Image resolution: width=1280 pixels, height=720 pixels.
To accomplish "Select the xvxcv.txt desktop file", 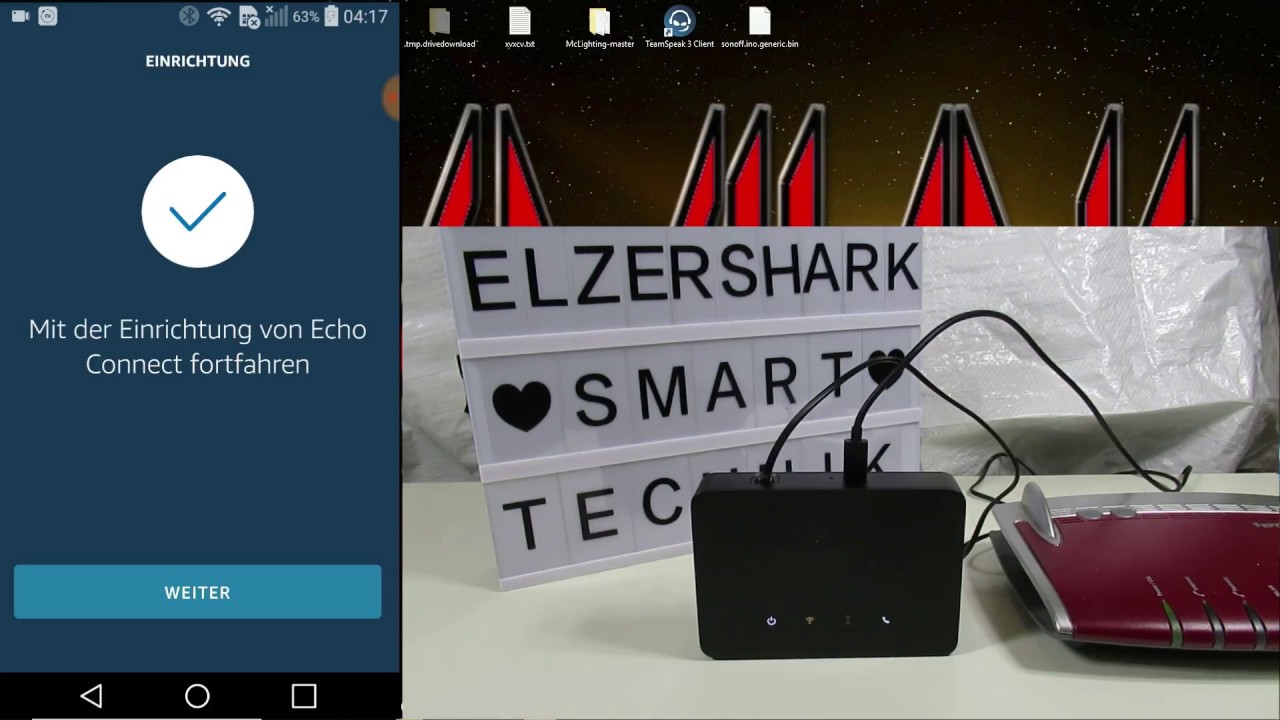I will (x=520, y=28).
